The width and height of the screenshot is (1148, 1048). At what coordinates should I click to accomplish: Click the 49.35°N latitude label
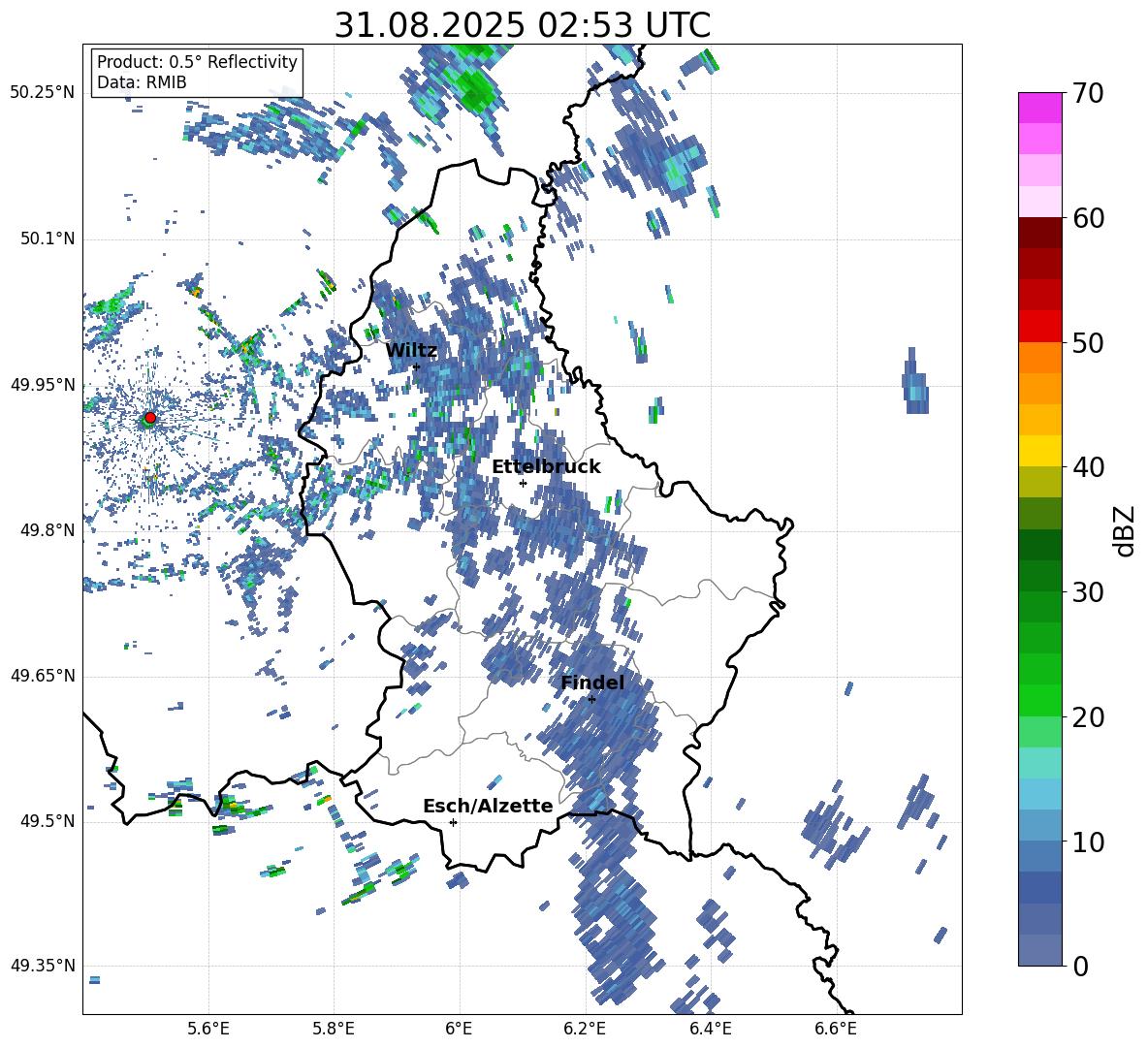tap(43, 966)
